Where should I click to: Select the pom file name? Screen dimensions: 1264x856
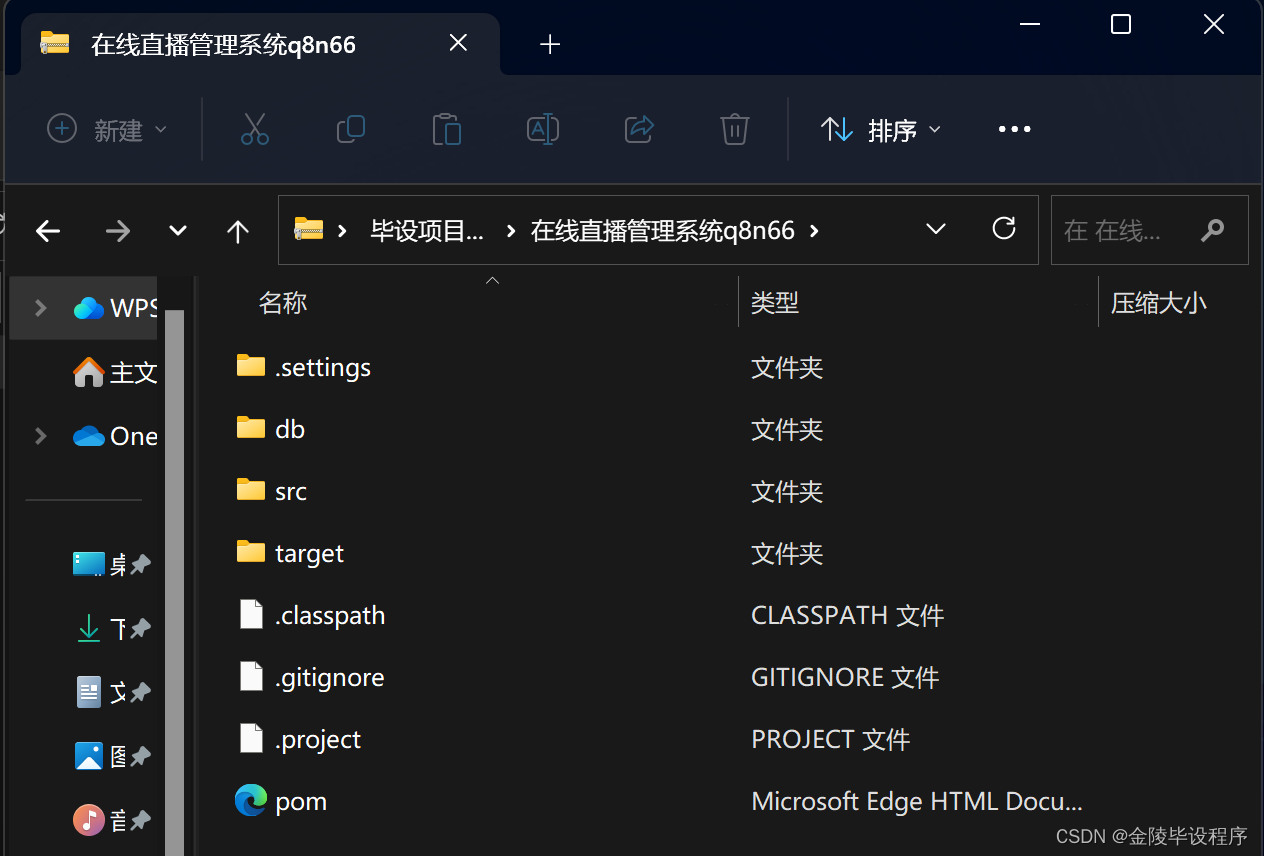(301, 801)
